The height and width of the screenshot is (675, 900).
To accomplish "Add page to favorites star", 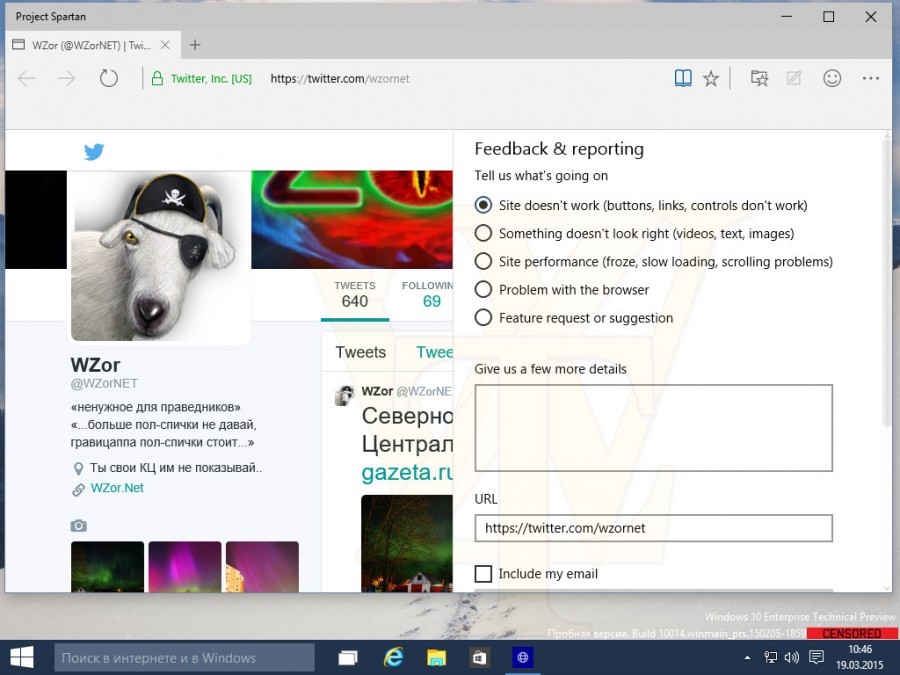I will click(x=711, y=78).
